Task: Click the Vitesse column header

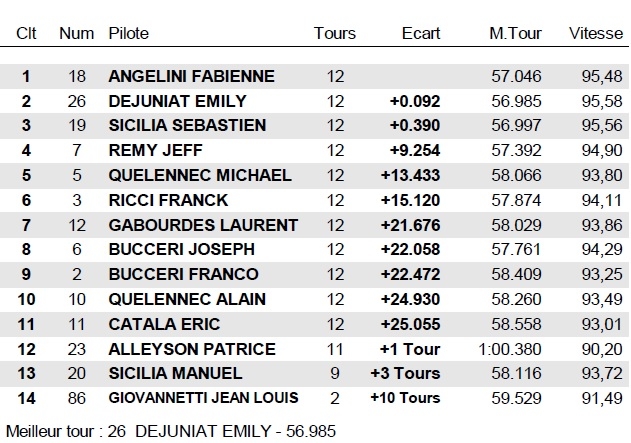Action: point(595,33)
